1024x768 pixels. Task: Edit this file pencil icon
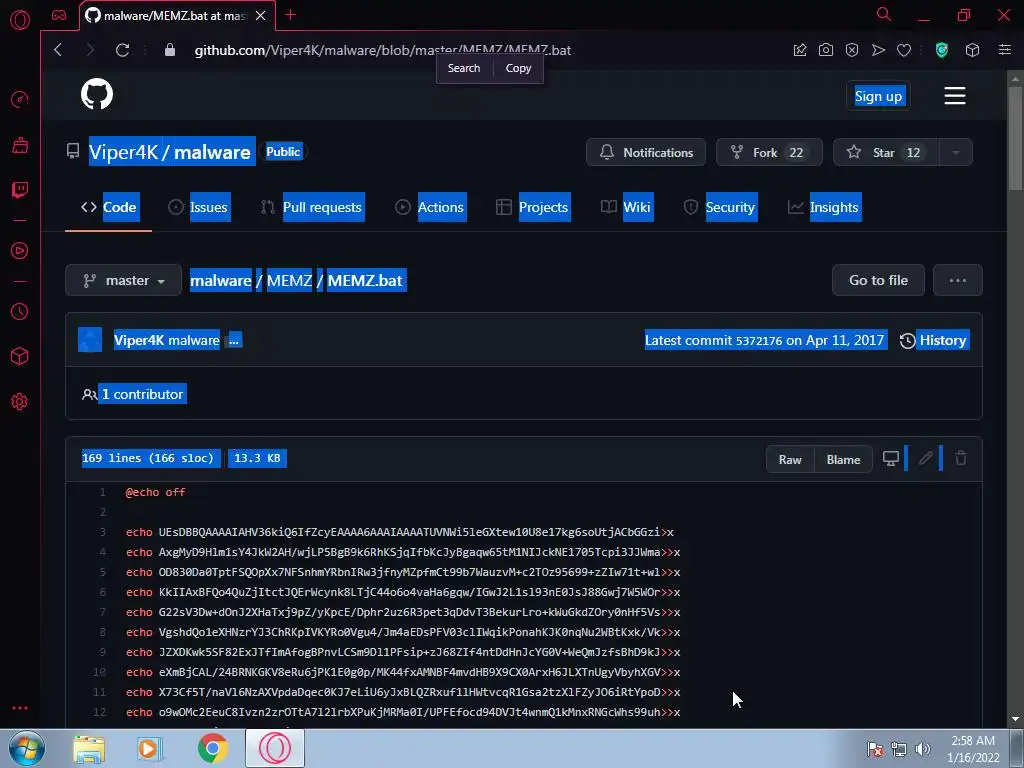pyautogui.click(x=925, y=458)
